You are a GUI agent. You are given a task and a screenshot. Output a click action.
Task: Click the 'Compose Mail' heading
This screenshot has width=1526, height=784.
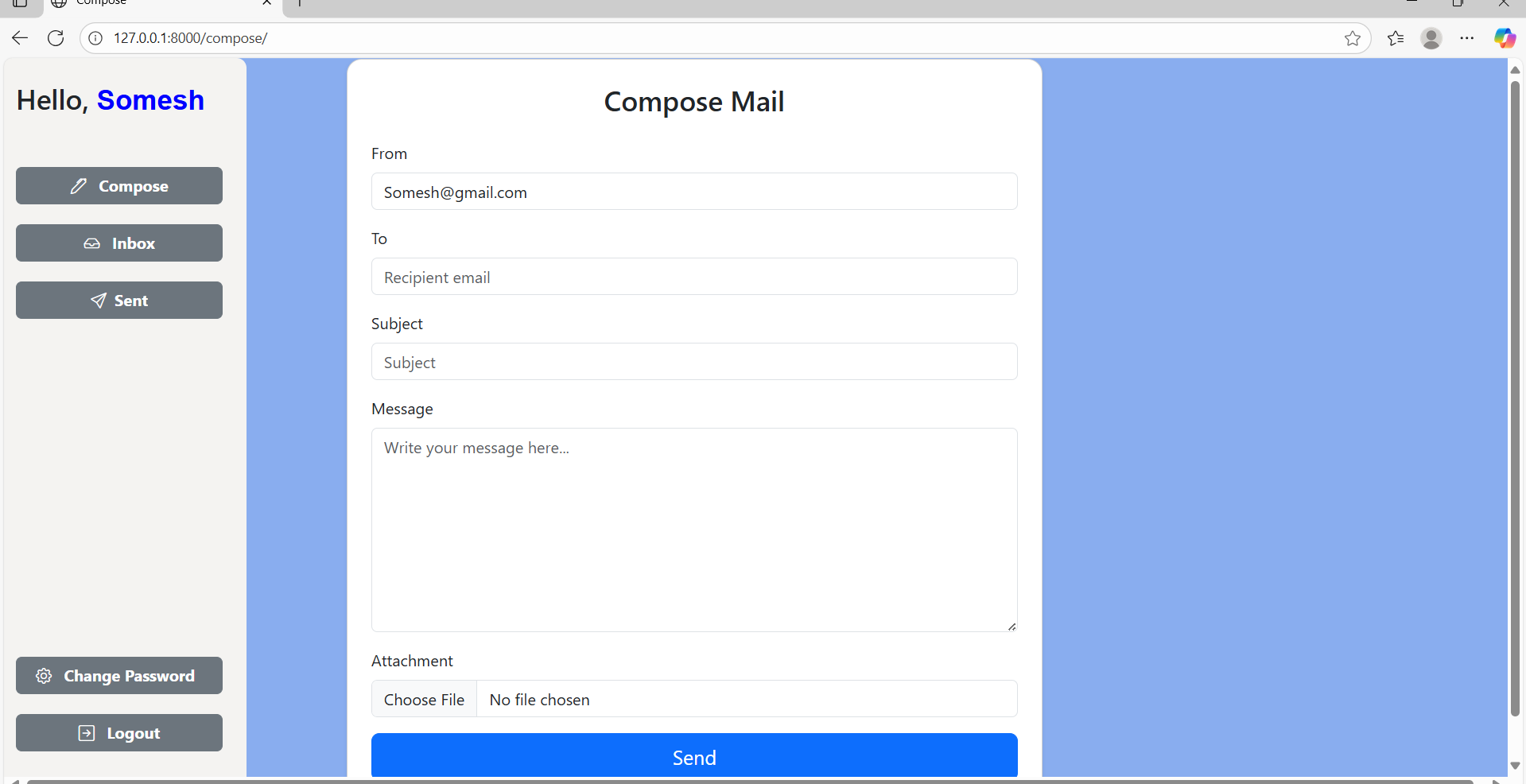(694, 102)
